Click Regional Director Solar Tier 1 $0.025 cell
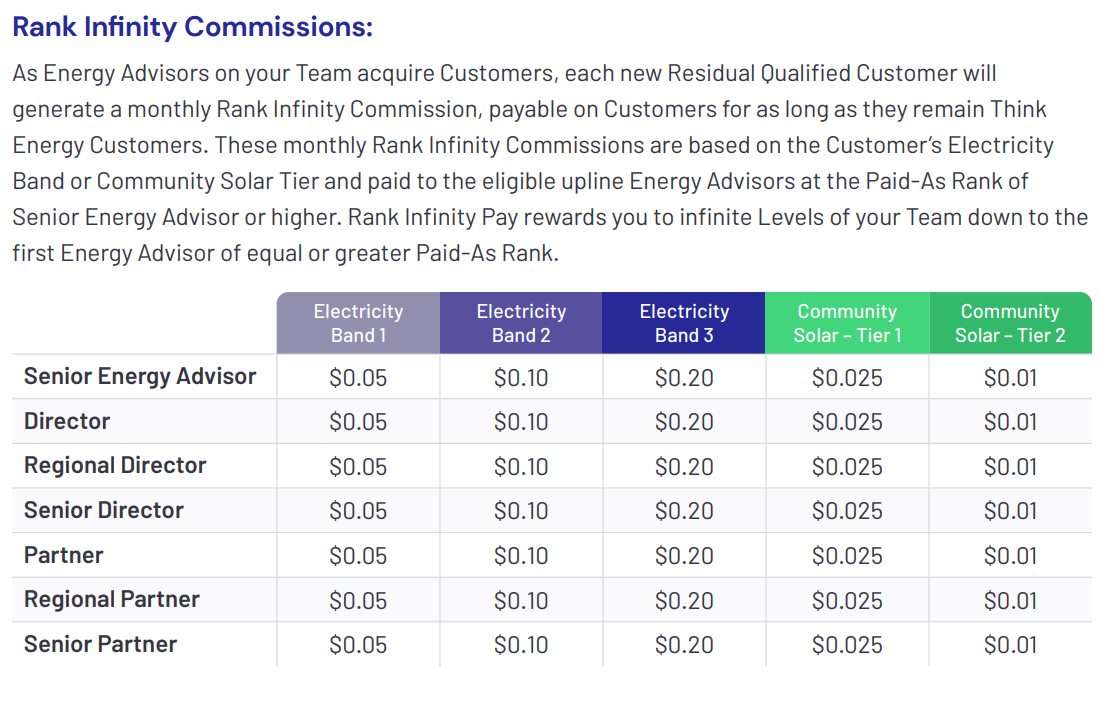The height and width of the screenshot is (701, 1099). point(847,466)
